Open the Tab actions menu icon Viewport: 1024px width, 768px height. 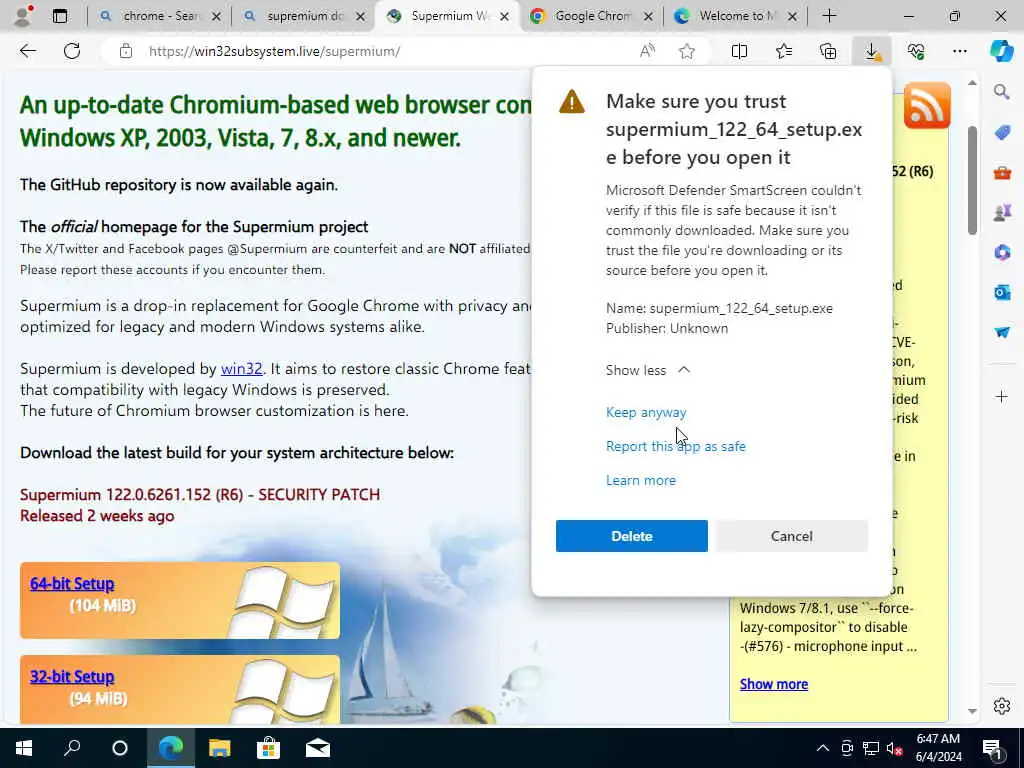pyautogui.click(x=59, y=16)
